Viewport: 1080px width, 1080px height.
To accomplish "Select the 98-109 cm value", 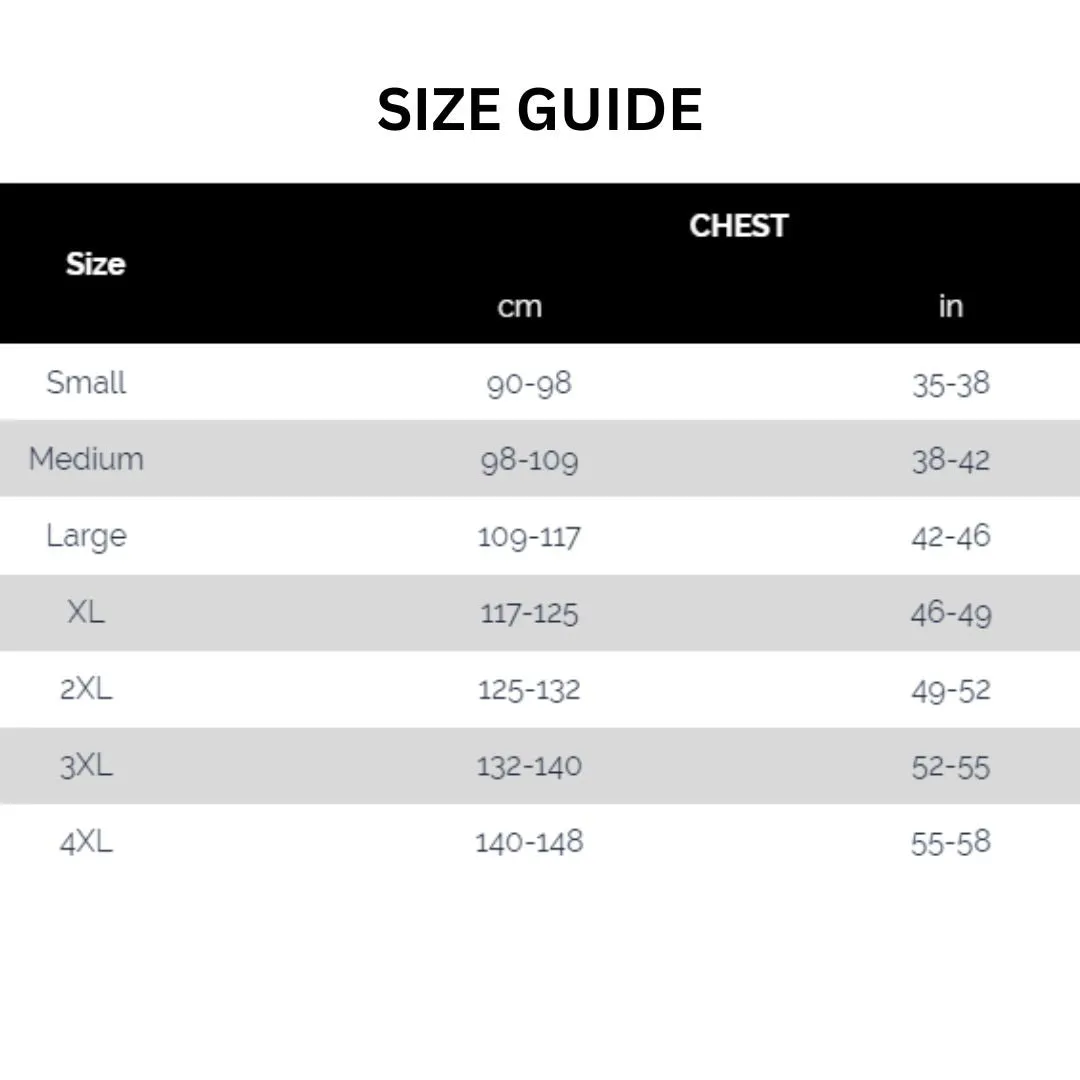I will click(529, 460).
